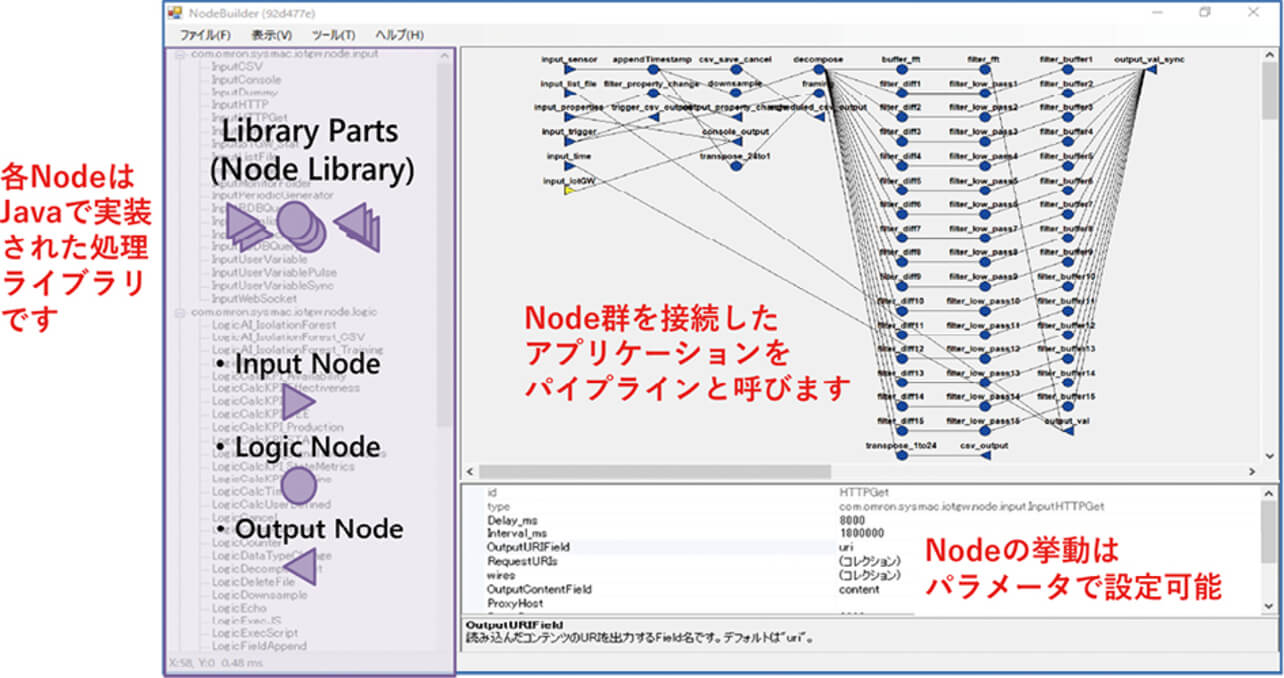Select the input_trigger node
The height and width of the screenshot is (678, 1284).
(567, 141)
